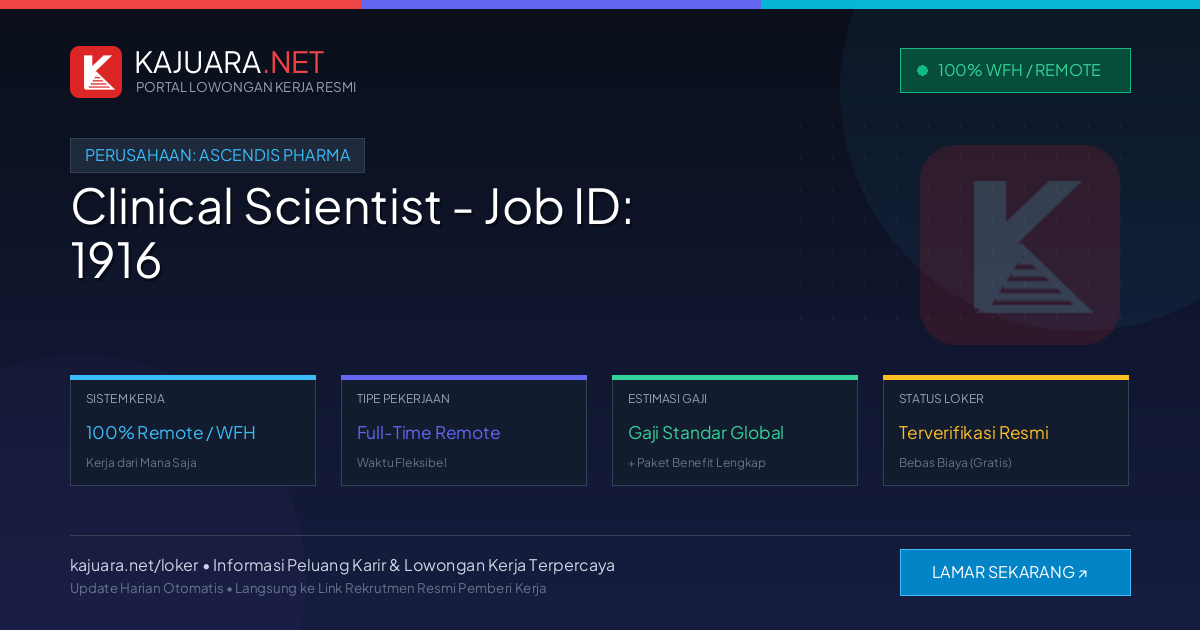Viewport: 1200px width, 630px height.
Task: Click the + Paket Benefit Lengkap text
Action: [x=697, y=463]
